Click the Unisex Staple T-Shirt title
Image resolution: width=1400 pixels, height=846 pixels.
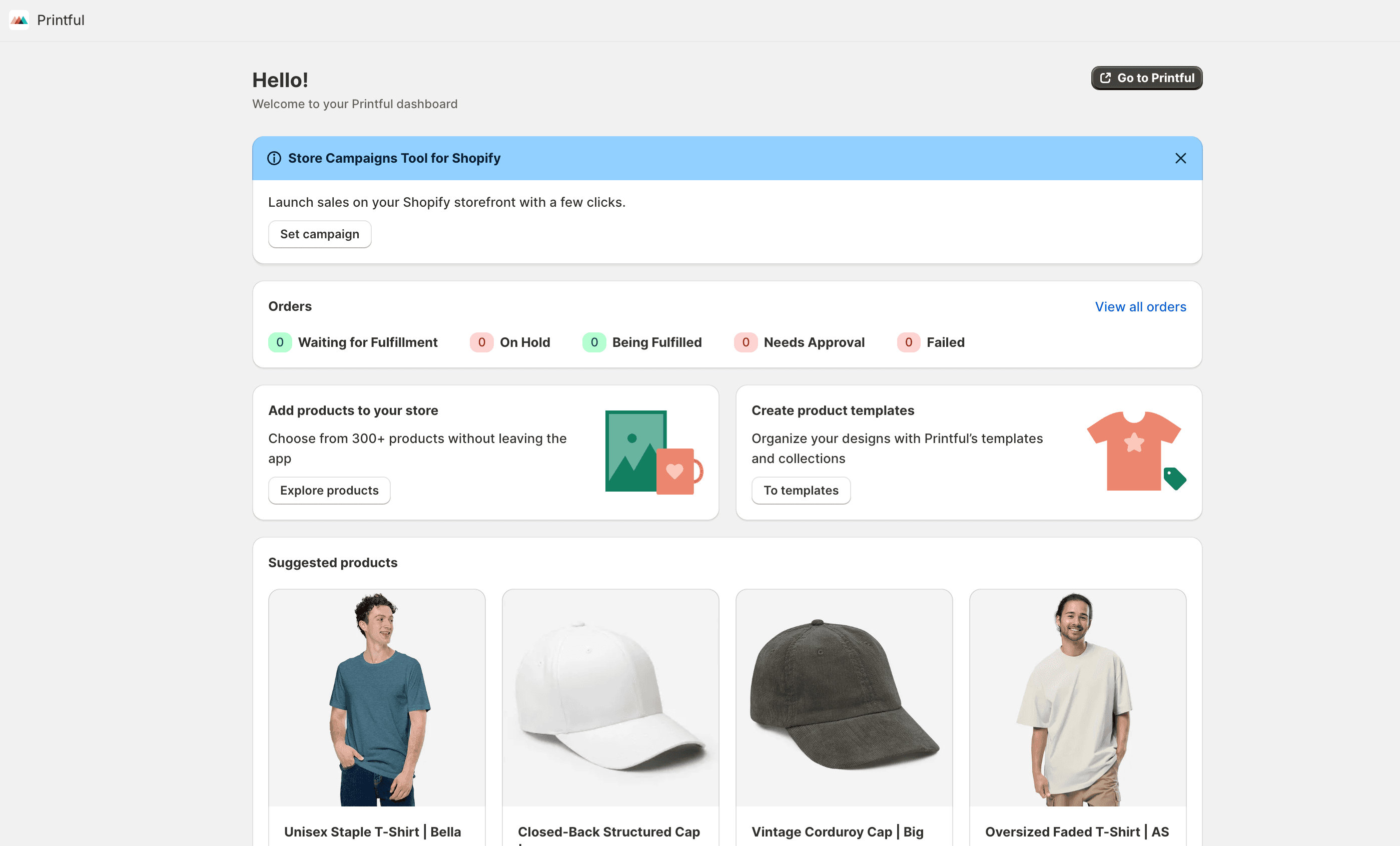(373, 832)
